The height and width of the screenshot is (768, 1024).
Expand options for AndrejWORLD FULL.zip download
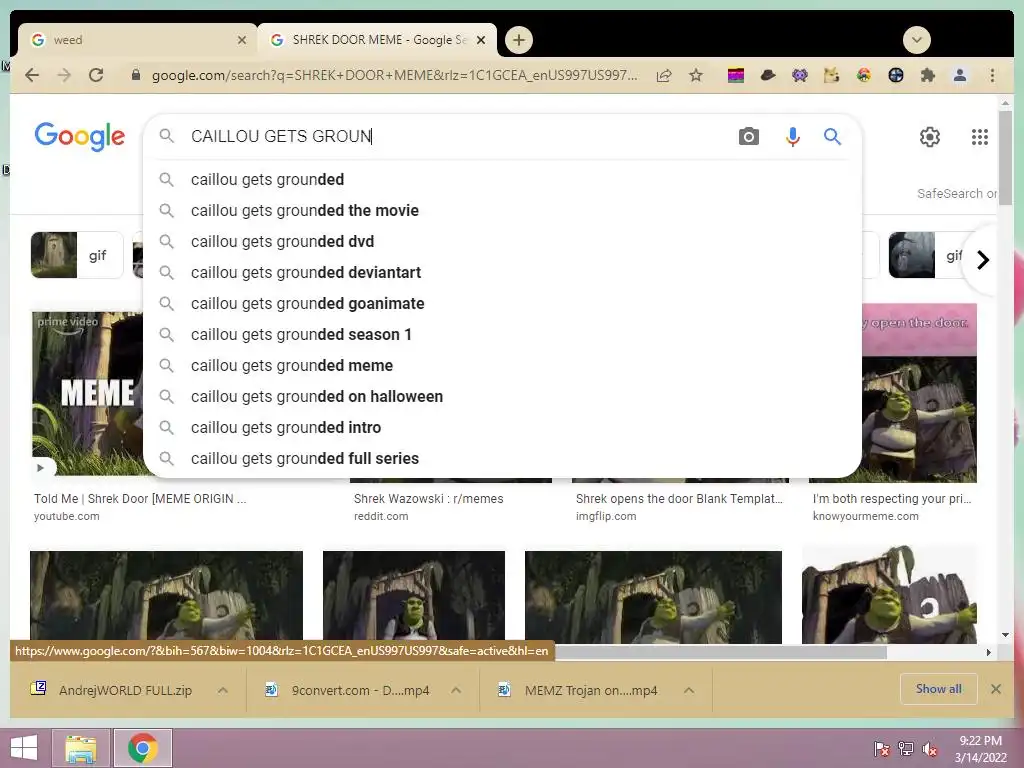tap(223, 690)
